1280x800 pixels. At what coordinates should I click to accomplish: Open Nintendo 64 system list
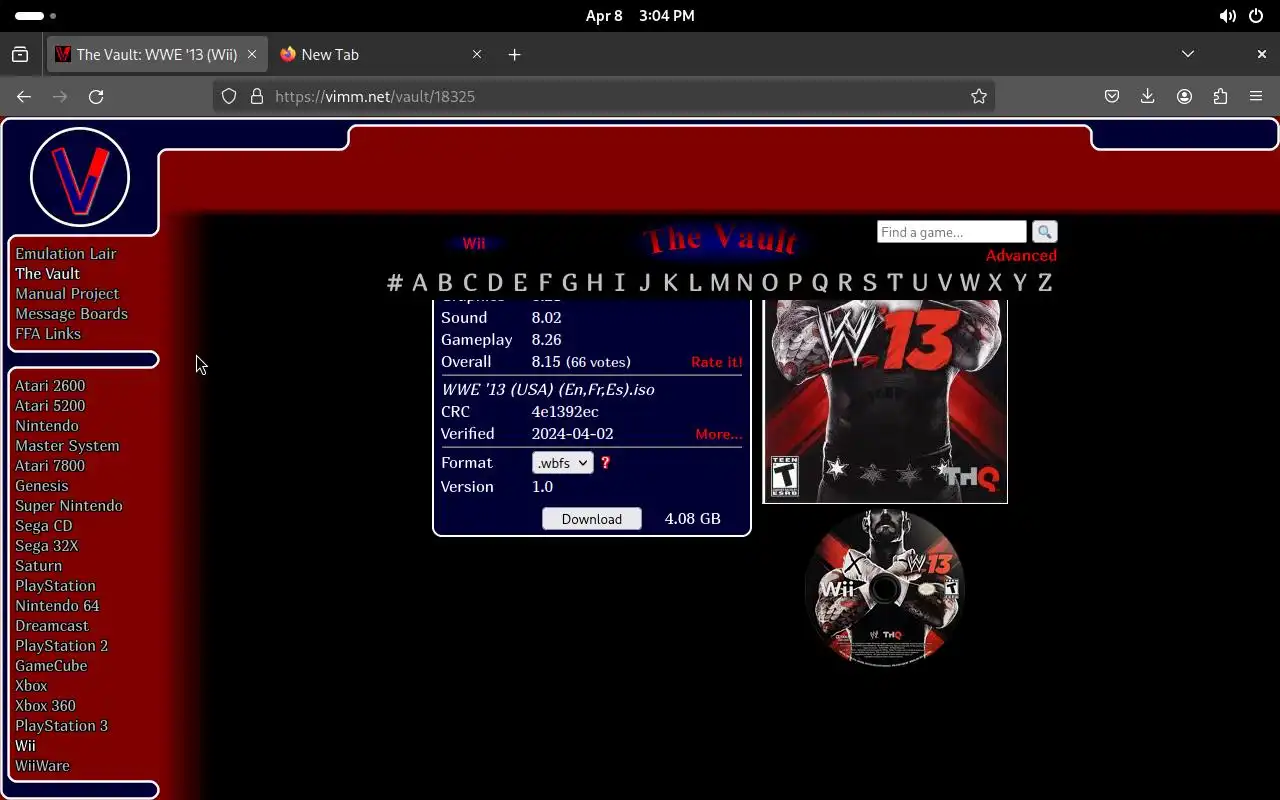(x=57, y=606)
